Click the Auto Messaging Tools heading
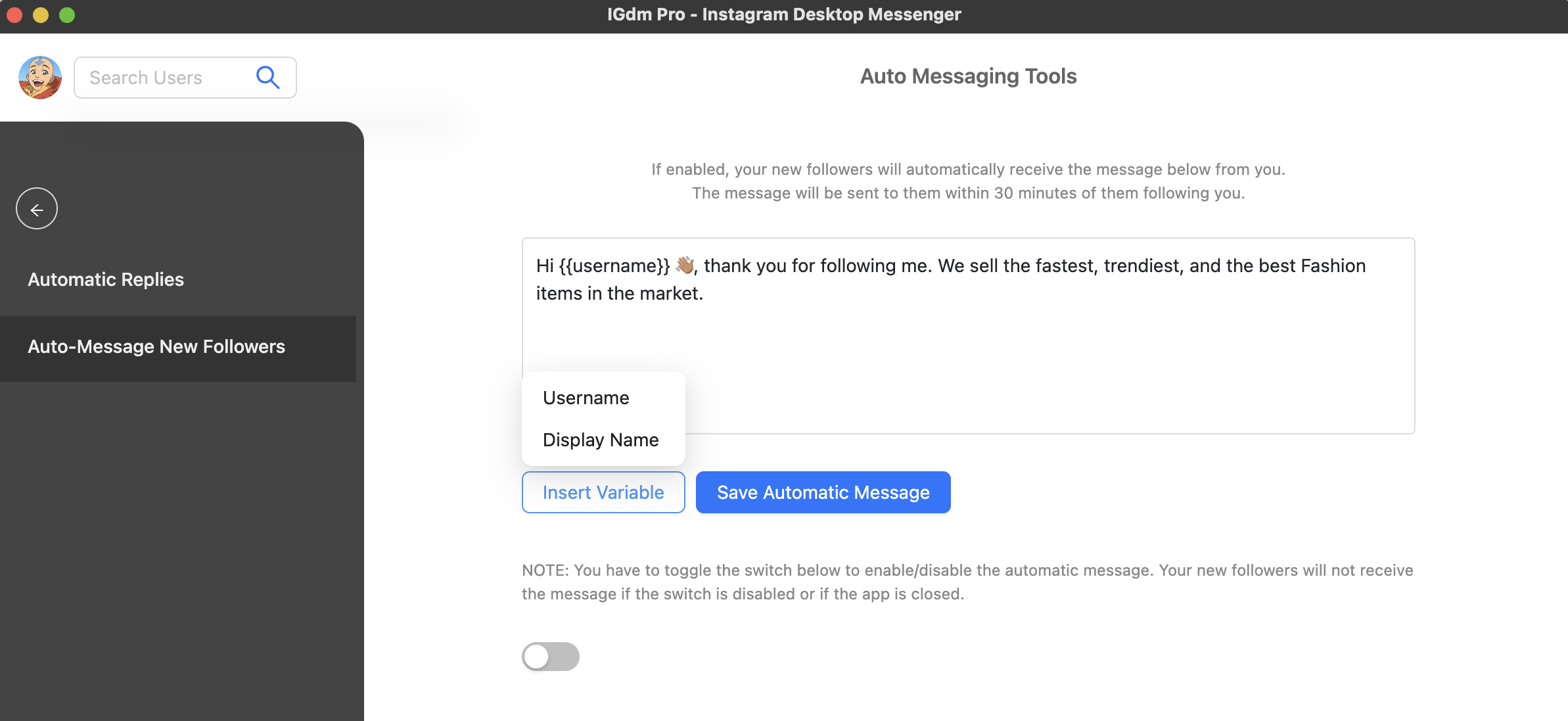The image size is (1568, 721). (967, 76)
